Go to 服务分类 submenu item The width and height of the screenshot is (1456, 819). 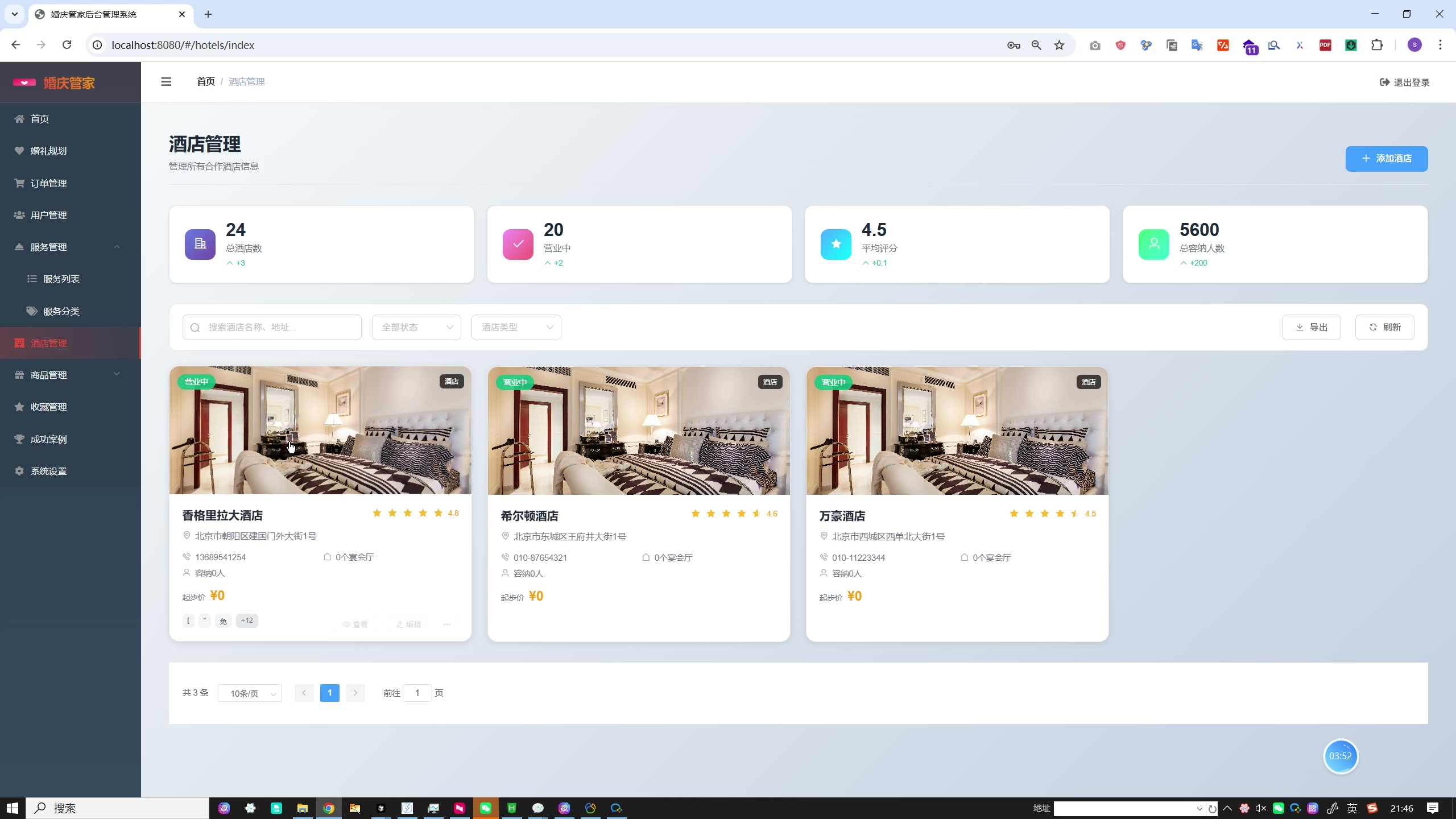point(61,311)
